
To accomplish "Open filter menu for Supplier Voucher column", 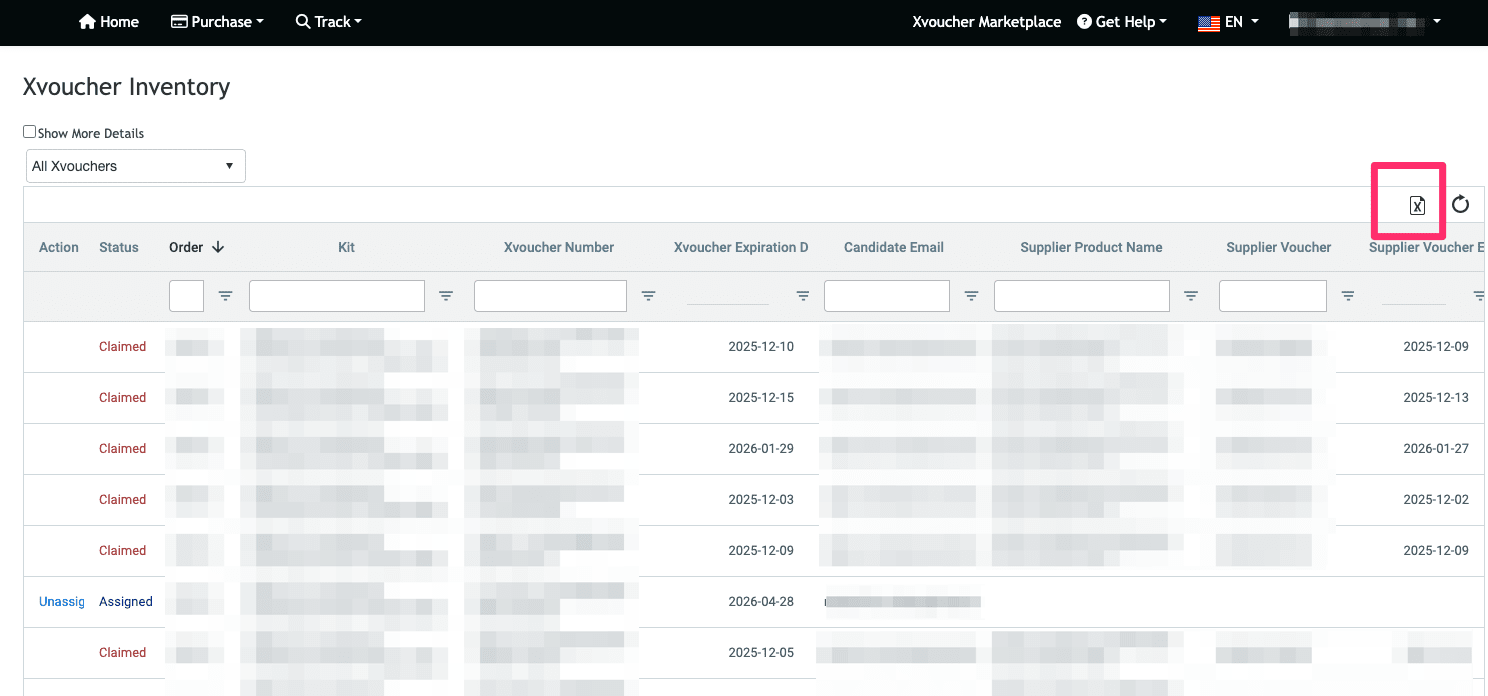I will 1348,296.
